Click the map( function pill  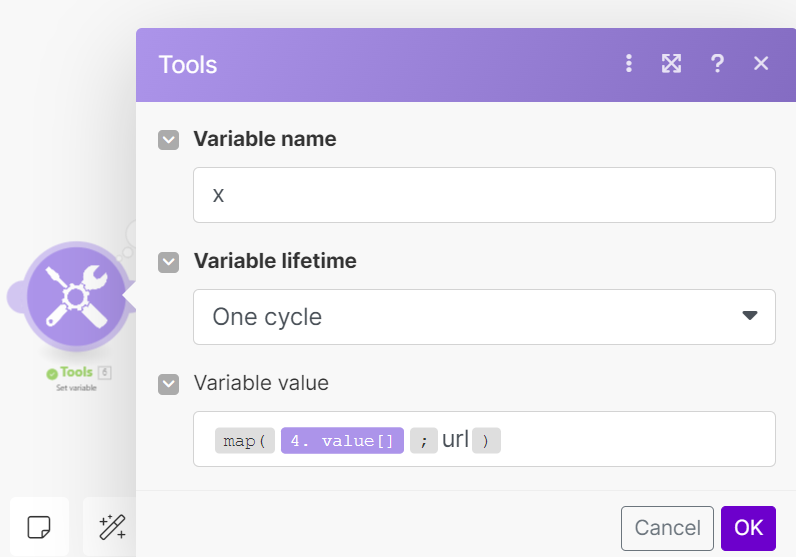[244, 441]
